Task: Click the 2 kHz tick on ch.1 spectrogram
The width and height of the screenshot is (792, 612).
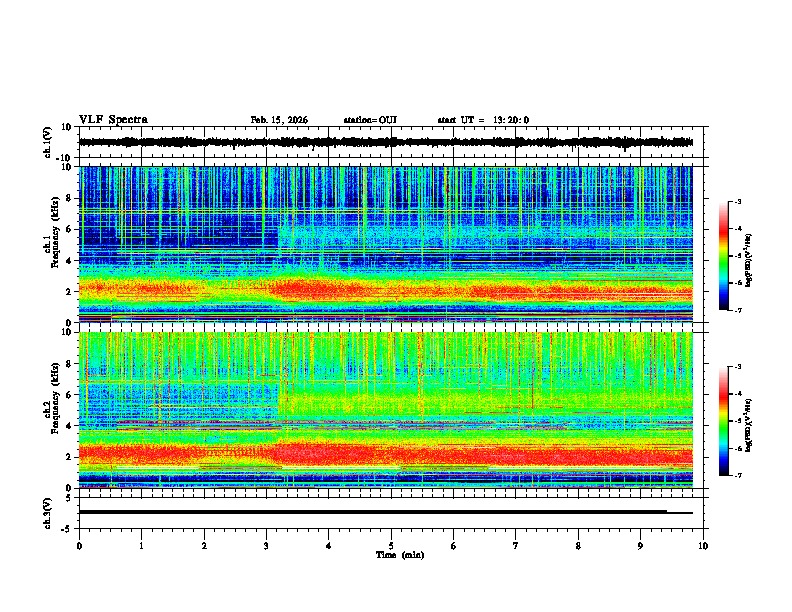Action: 70,292
